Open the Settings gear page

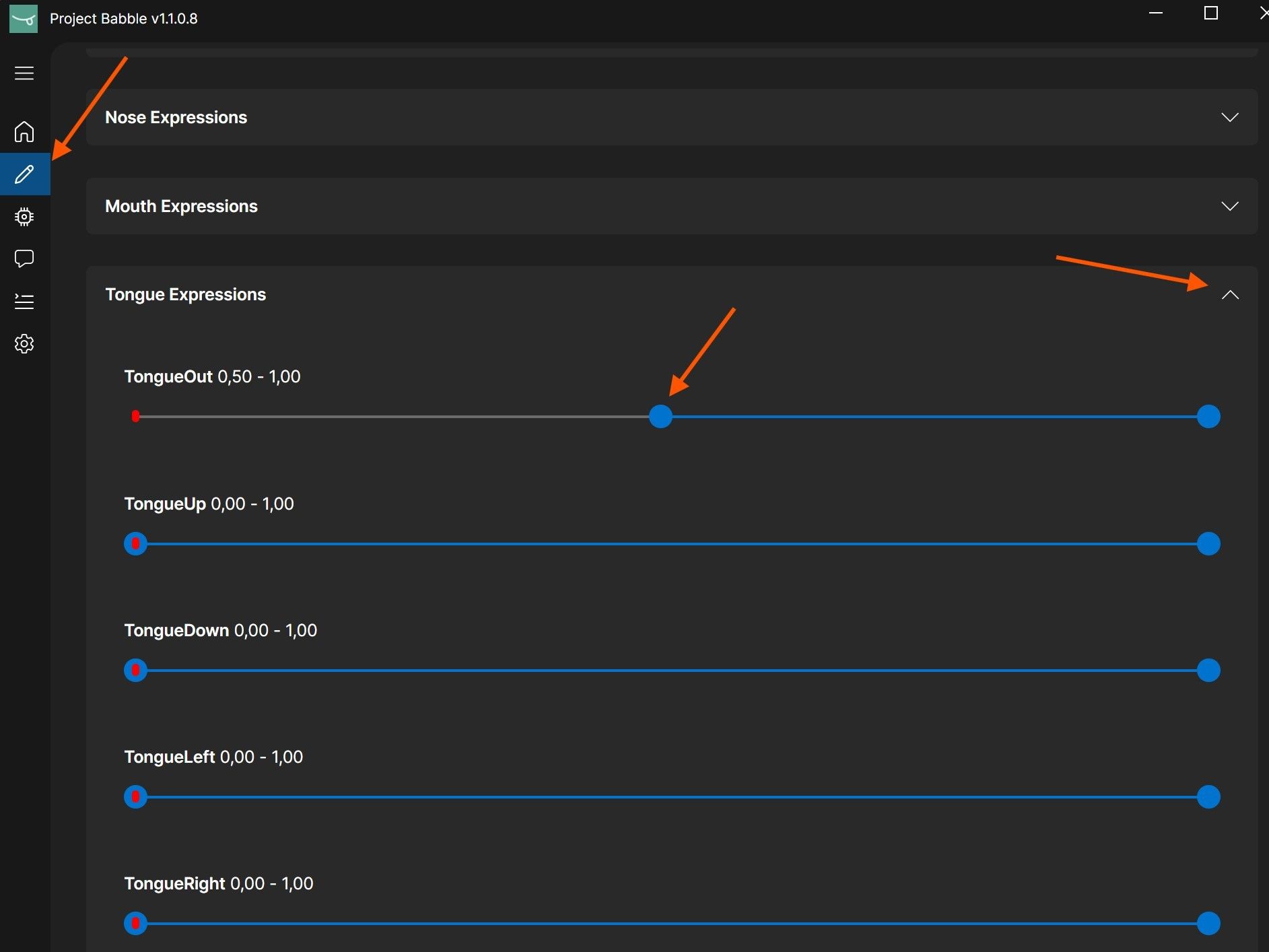[24, 343]
